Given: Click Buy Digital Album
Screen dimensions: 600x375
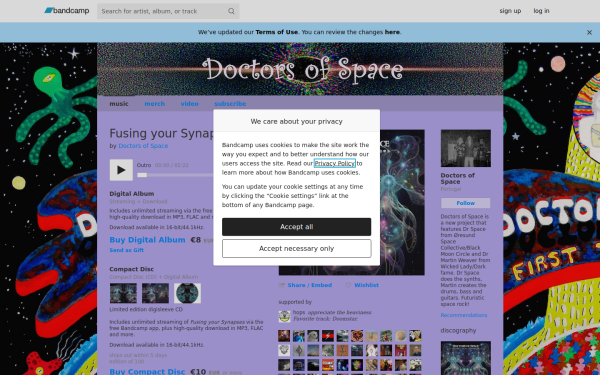Looking at the screenshot, I should (147, 240).
